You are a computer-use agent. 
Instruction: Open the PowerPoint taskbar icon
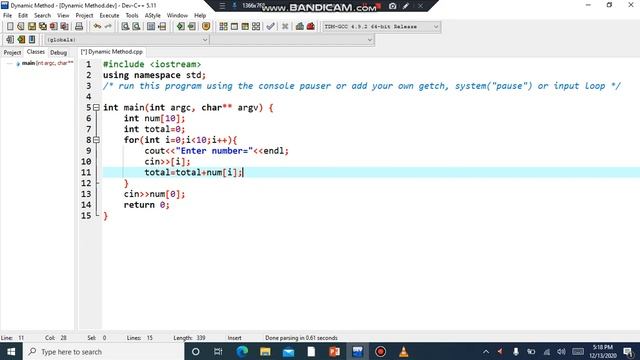pyautogui.click(x=334, y=351)
